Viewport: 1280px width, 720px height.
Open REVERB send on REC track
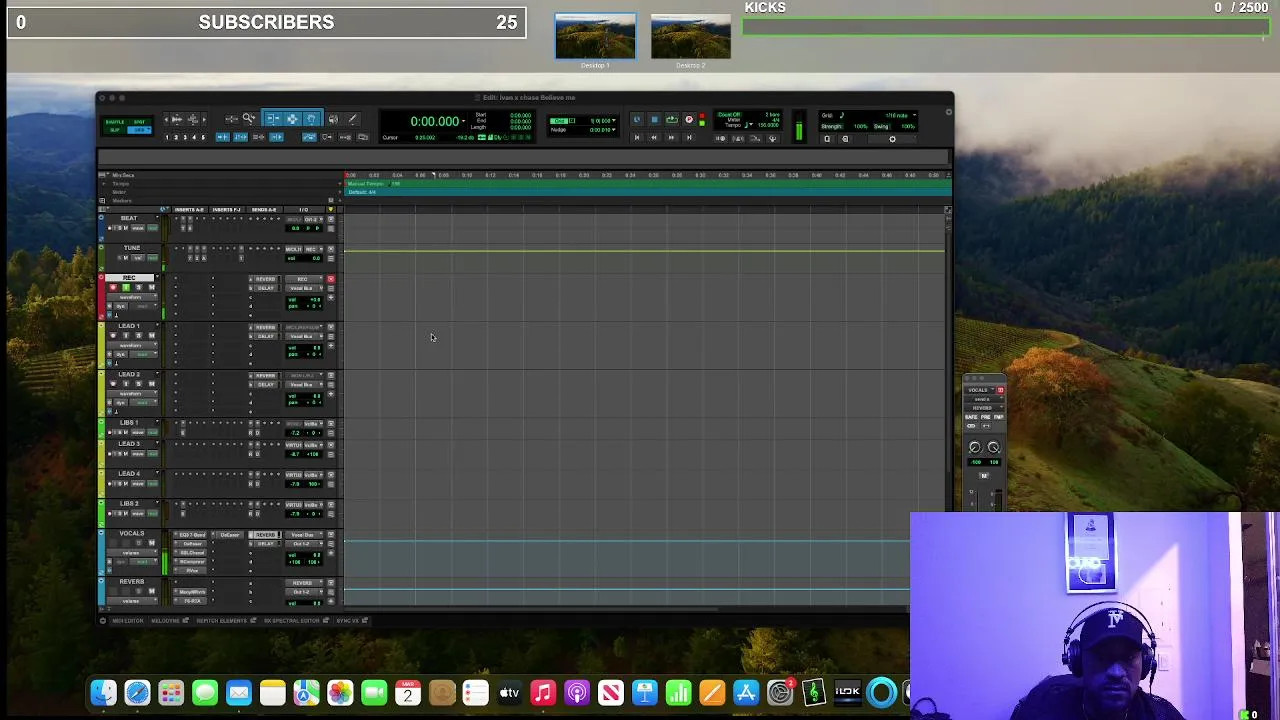coord(266,279)
